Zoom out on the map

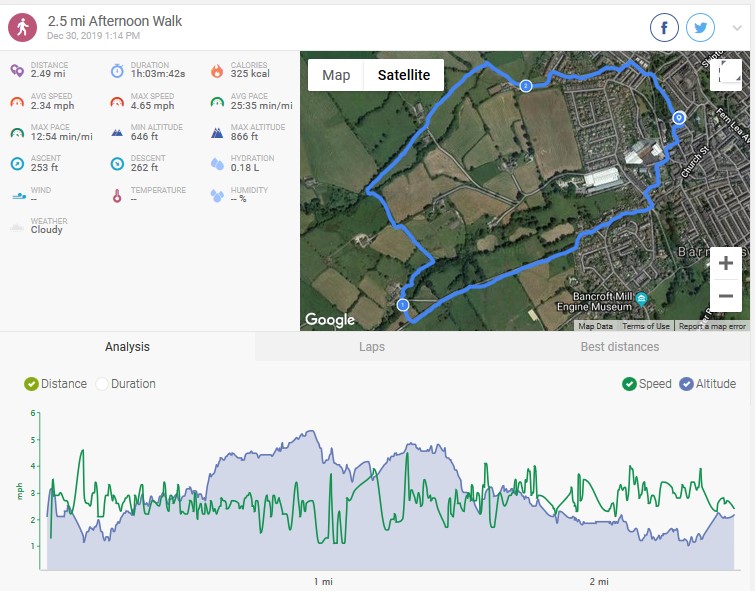tap(725, 296)
